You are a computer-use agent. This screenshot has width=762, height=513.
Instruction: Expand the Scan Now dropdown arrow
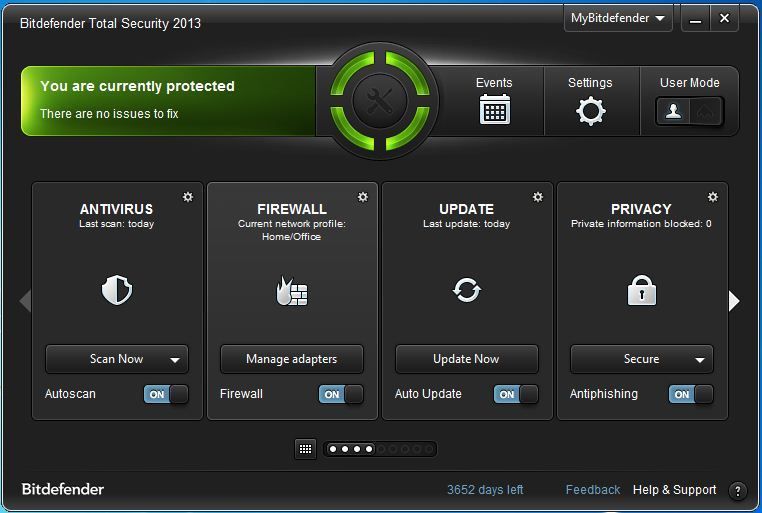click(175, 360)
